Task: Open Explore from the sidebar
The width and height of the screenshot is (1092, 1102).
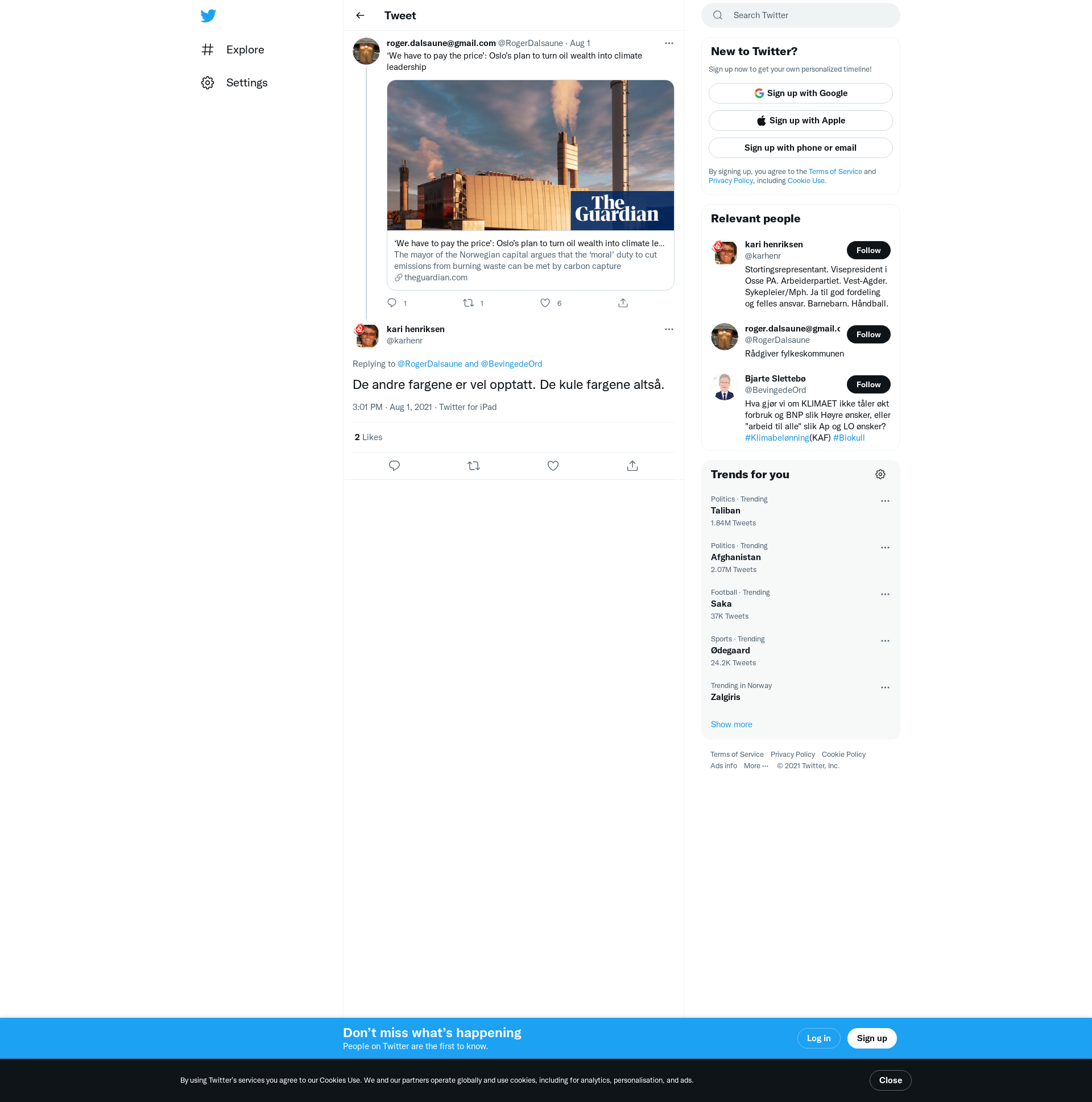Action: coord(233,49)
